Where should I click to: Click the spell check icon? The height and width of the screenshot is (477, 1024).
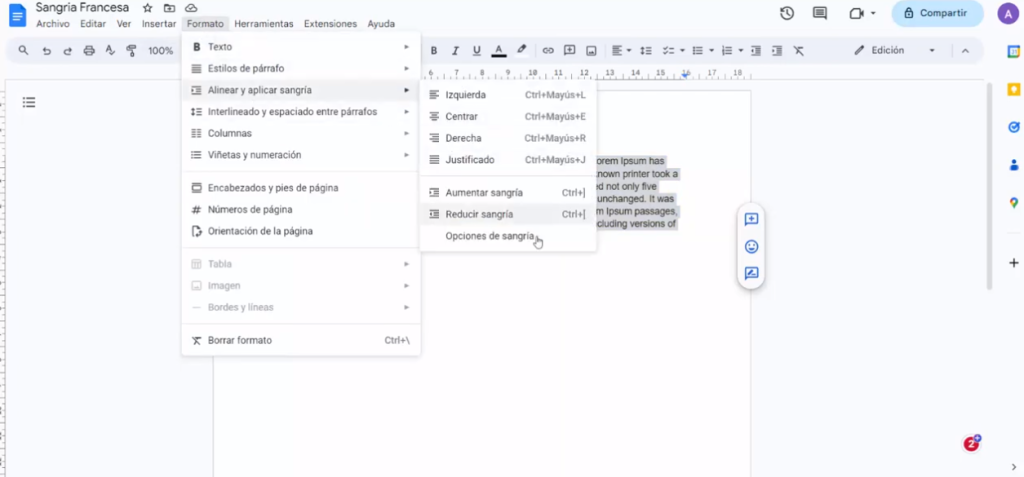pyautogui.click(x=110, y=50)
